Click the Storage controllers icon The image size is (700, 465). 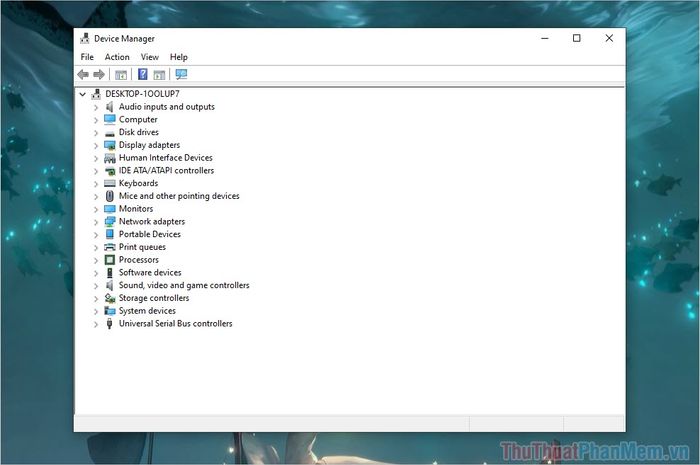coord(109,298)
